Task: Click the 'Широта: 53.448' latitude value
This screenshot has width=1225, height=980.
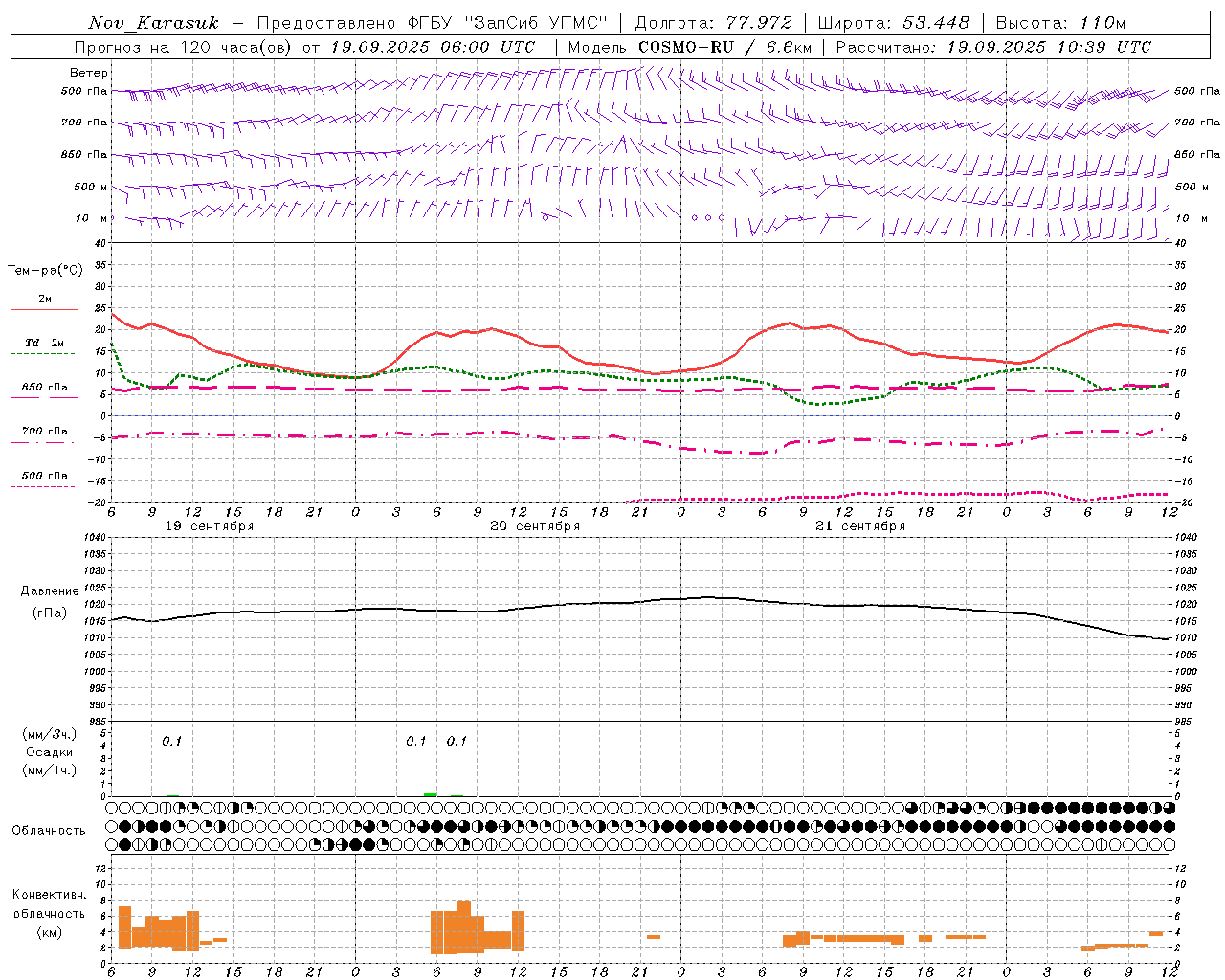Action: [x=893, y=23]
